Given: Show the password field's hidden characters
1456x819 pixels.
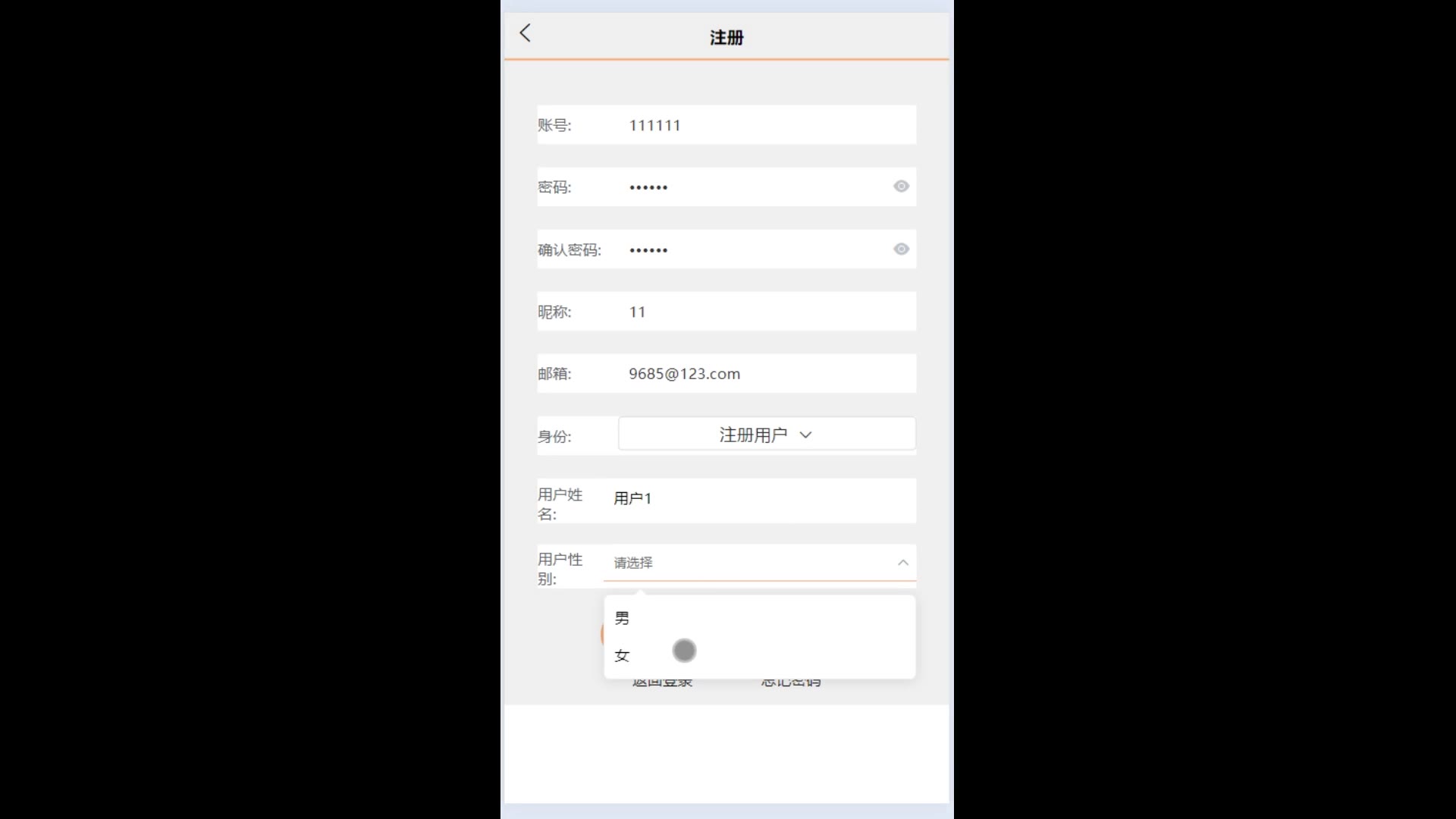Looking at the screenshot, I should [x=901, y=187].
